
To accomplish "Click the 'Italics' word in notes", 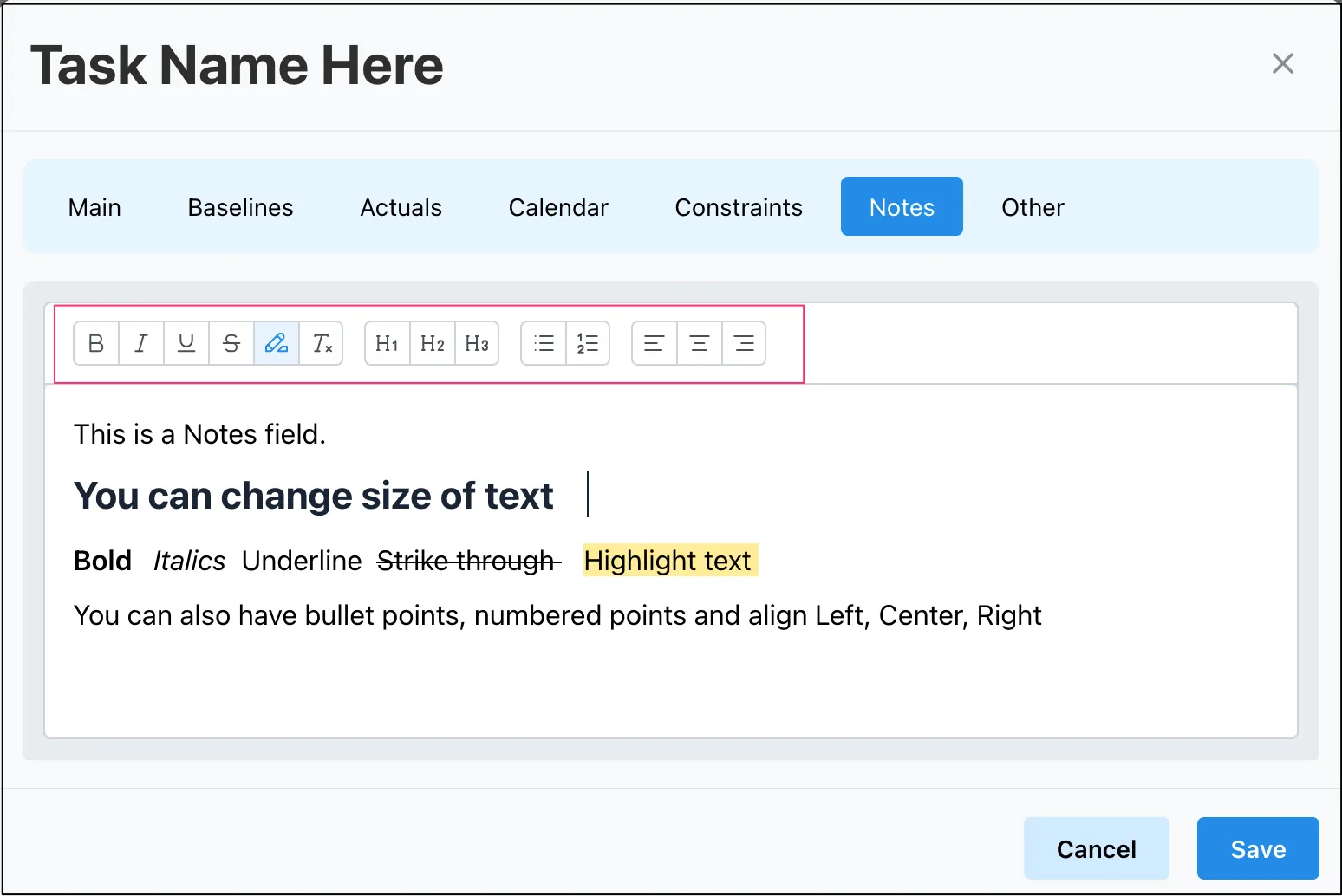I will point(189,561).
